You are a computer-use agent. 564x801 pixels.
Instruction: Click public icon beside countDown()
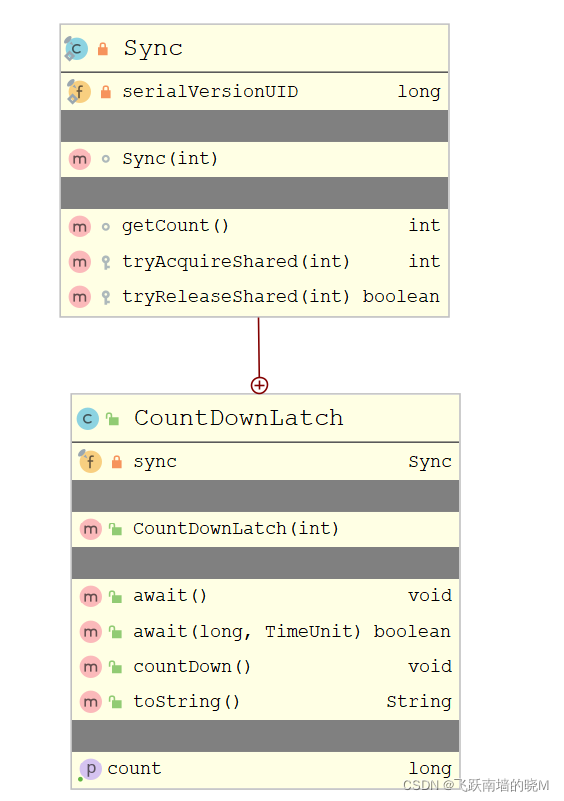pyautogui.click(x=115, y=667)
